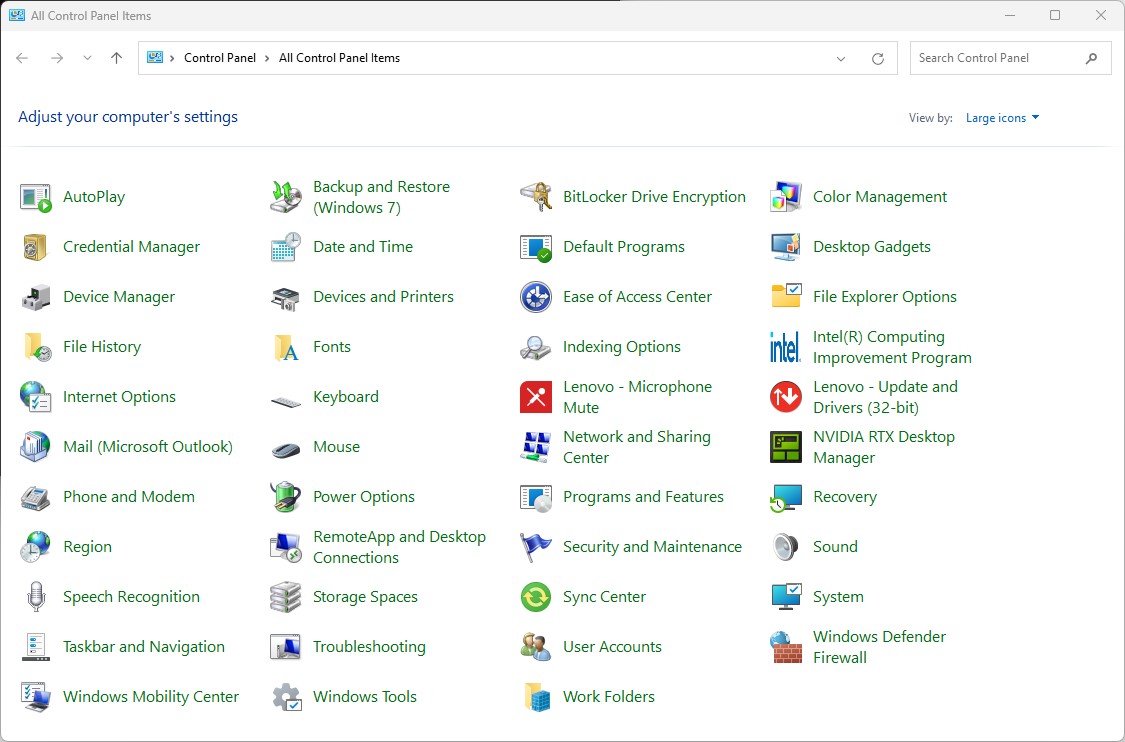Open the Speech Recognition microphone icon
This screenshot has height=742, width=1125.
tap(35, 597)
